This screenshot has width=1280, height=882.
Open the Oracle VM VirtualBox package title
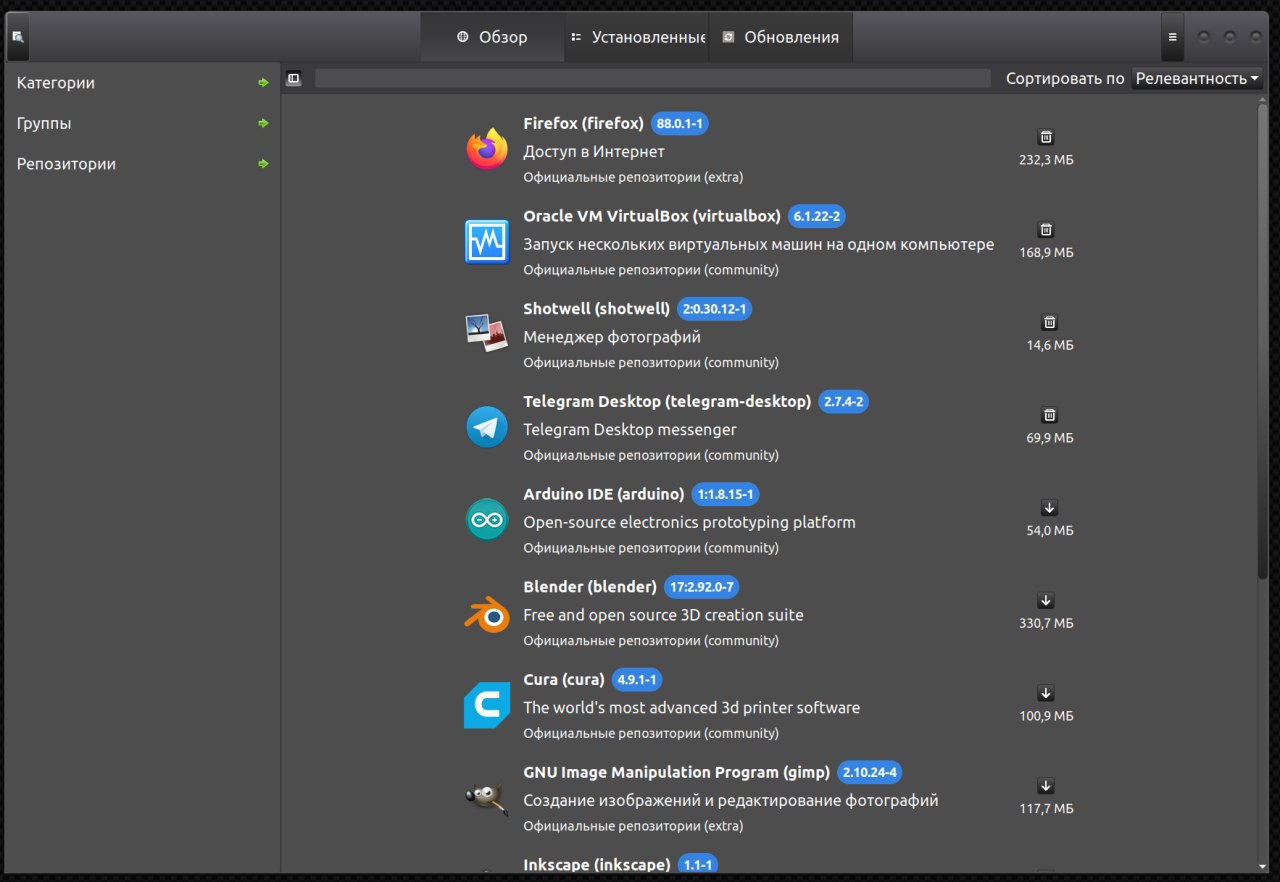click(x=652, y=216)
